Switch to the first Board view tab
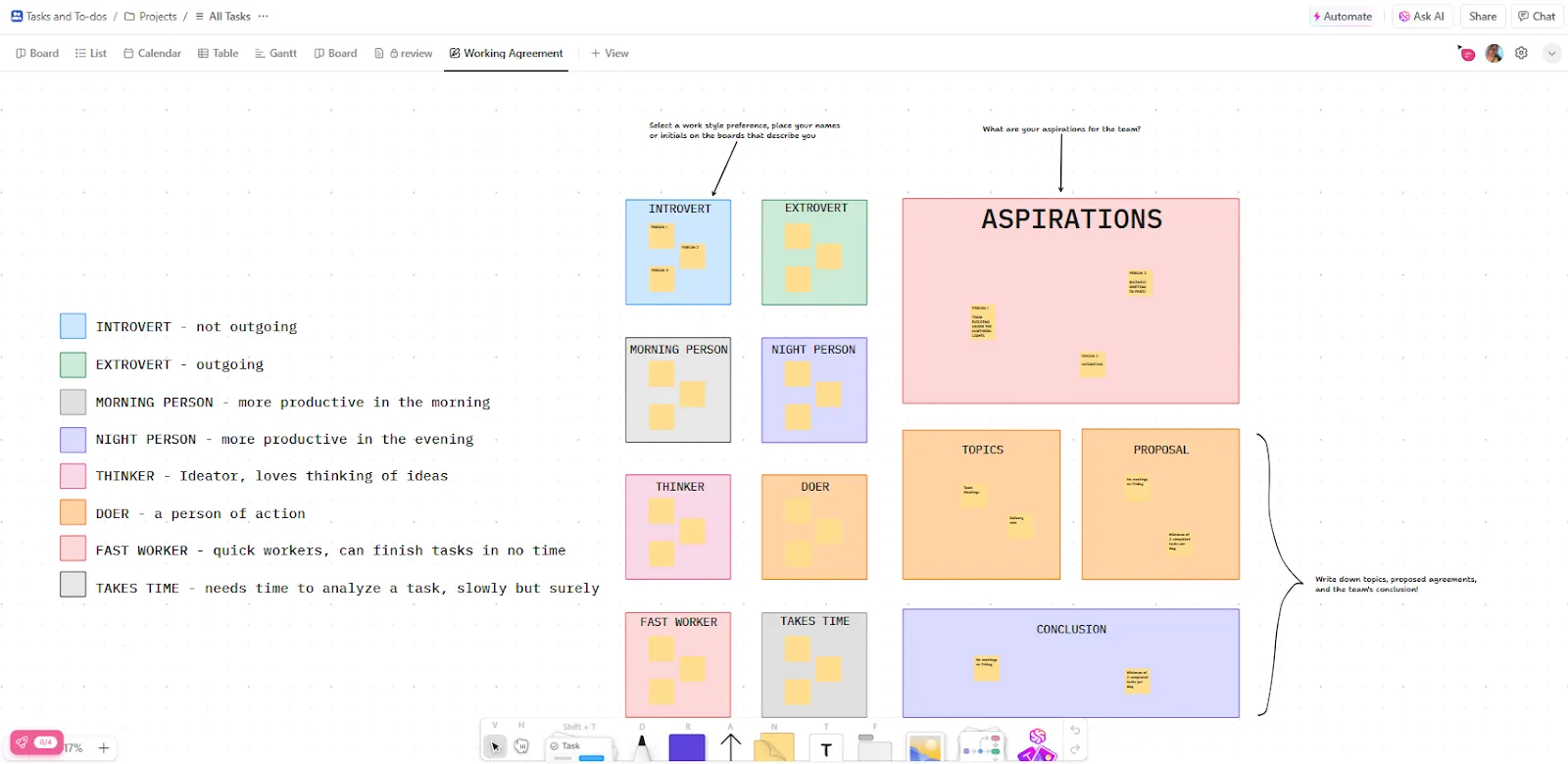The width and height of the screenshot is (1568, 764). 37,53
